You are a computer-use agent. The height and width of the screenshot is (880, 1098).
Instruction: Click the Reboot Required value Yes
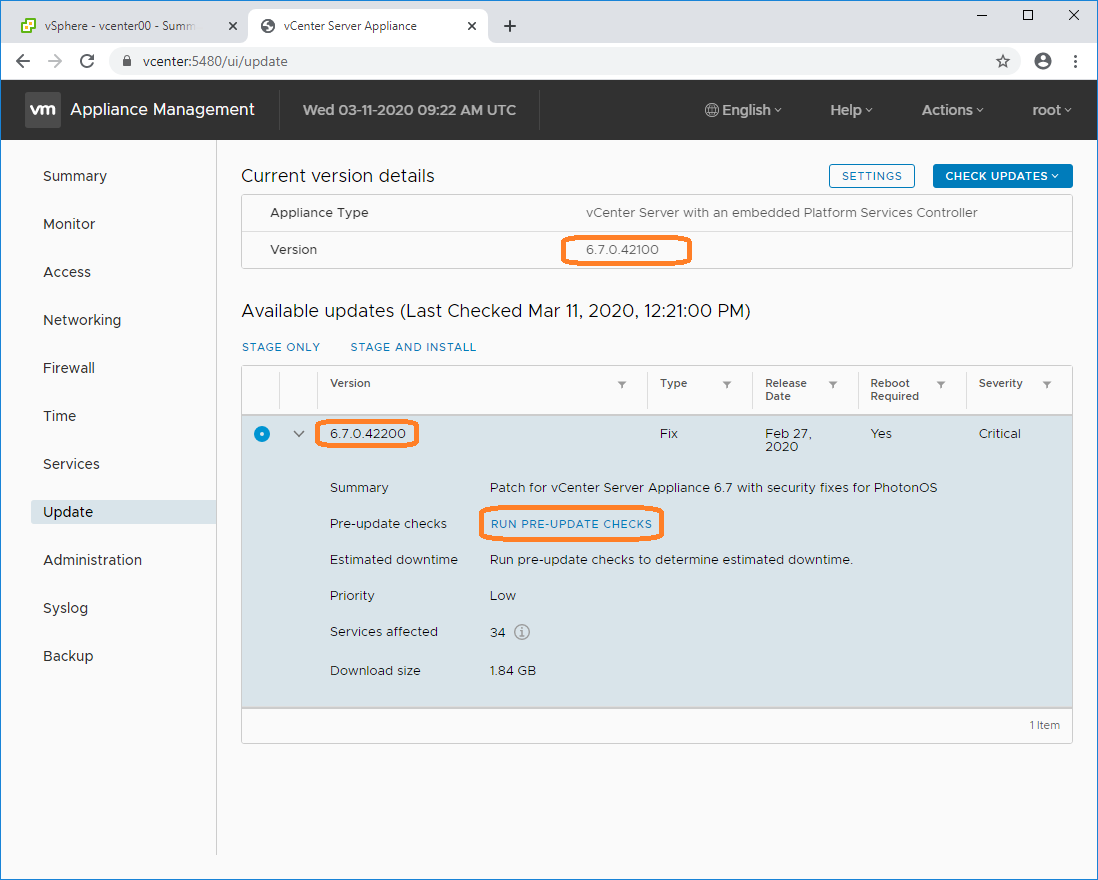click(881, 434)
